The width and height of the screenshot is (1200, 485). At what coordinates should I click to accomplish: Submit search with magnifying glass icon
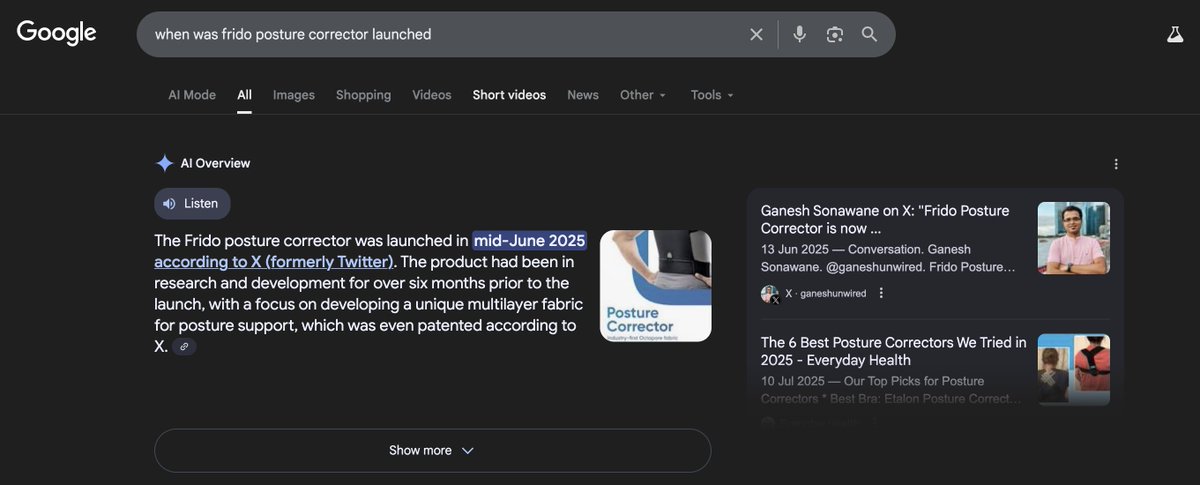[x=870, y=34]
